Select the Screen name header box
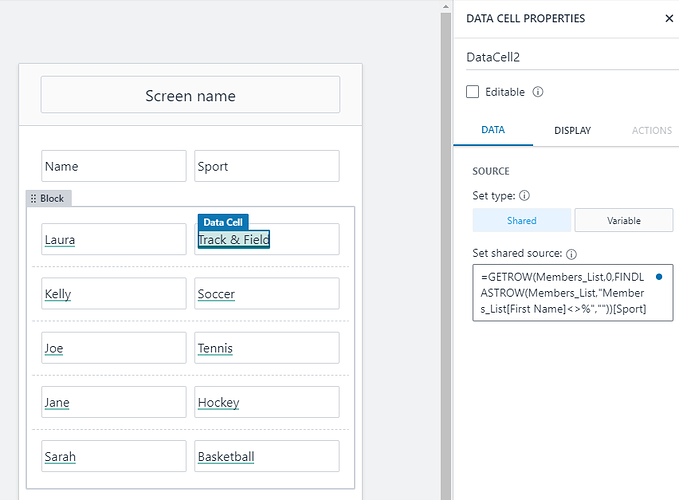Image resolution: width=679 pixels, height=500 pixels. pyautogui.click(x=190, y=96)
